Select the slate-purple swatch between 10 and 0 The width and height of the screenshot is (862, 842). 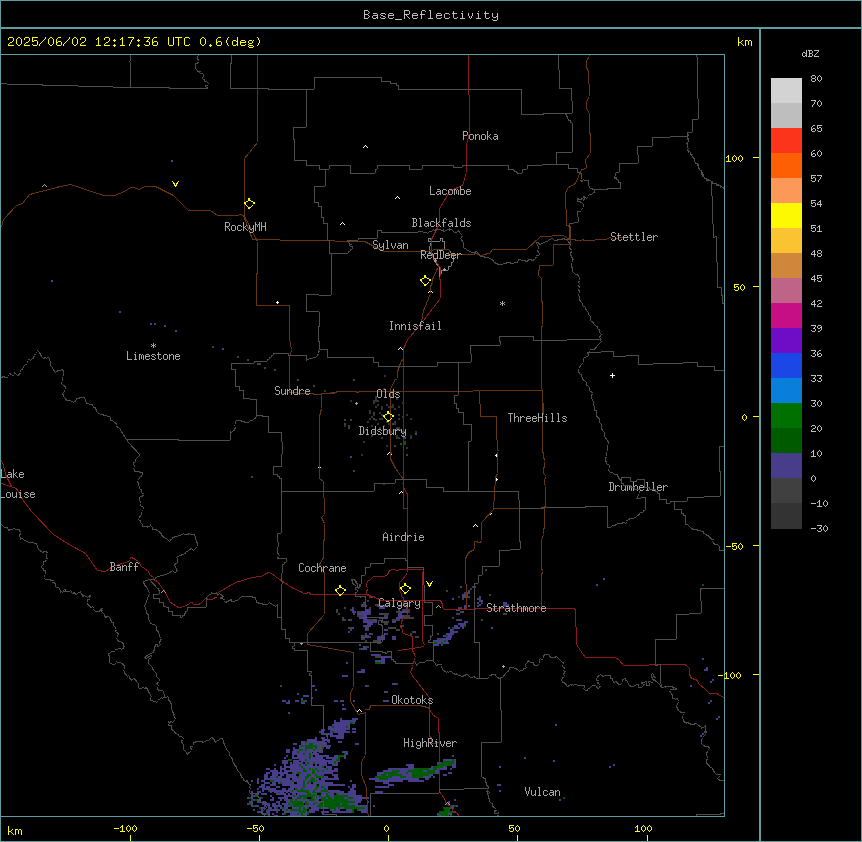point(786,466)
